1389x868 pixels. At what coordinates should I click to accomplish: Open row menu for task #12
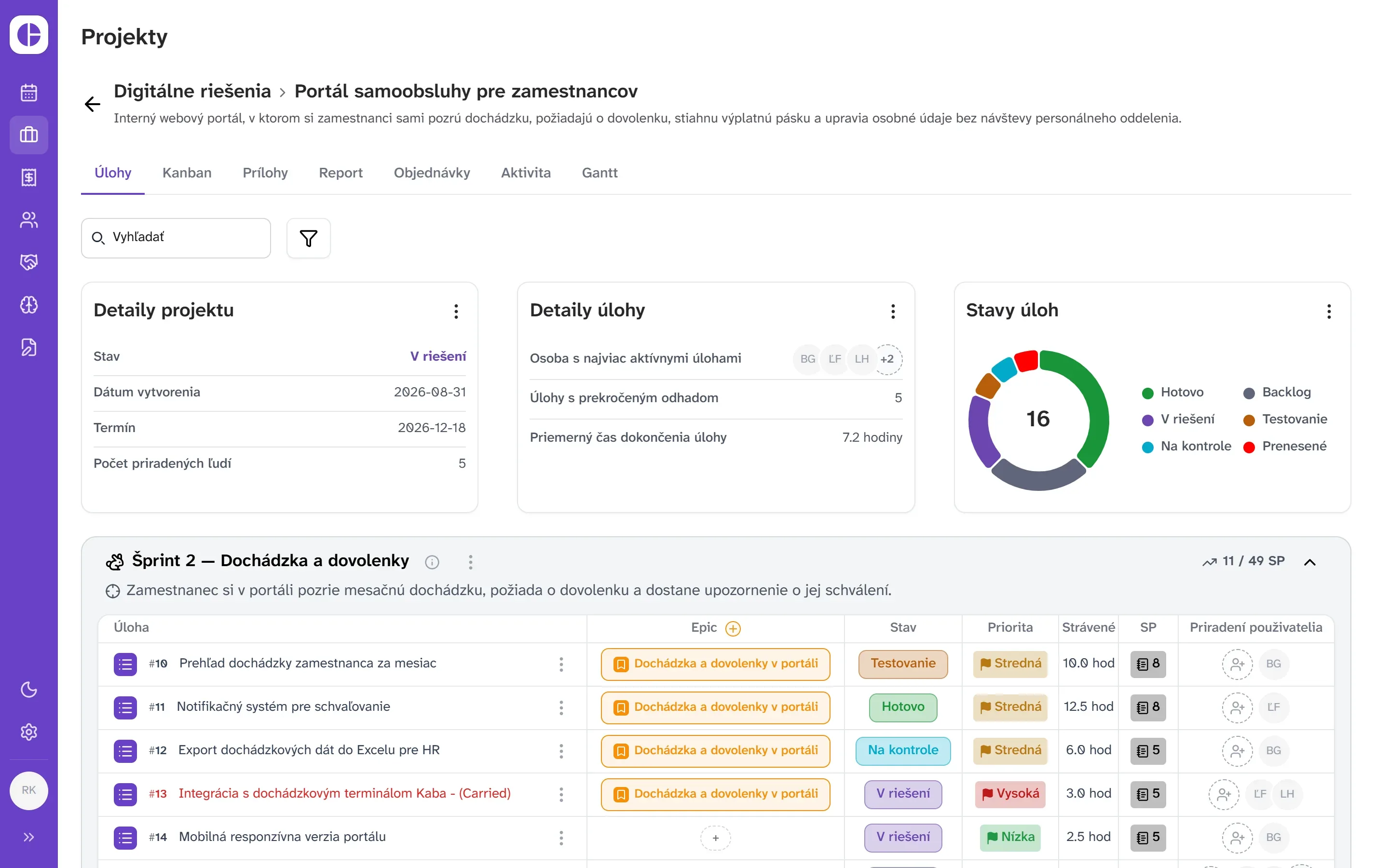561,750
